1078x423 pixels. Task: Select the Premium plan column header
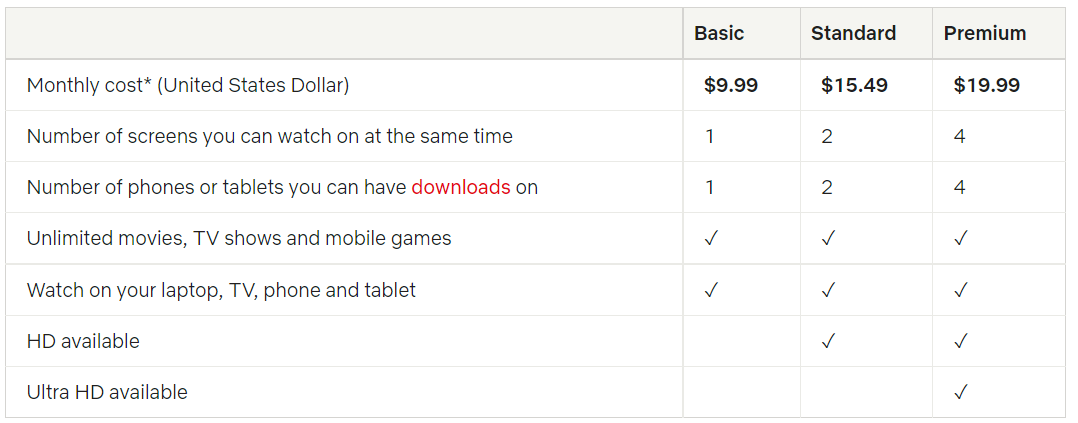pos(985,33)
